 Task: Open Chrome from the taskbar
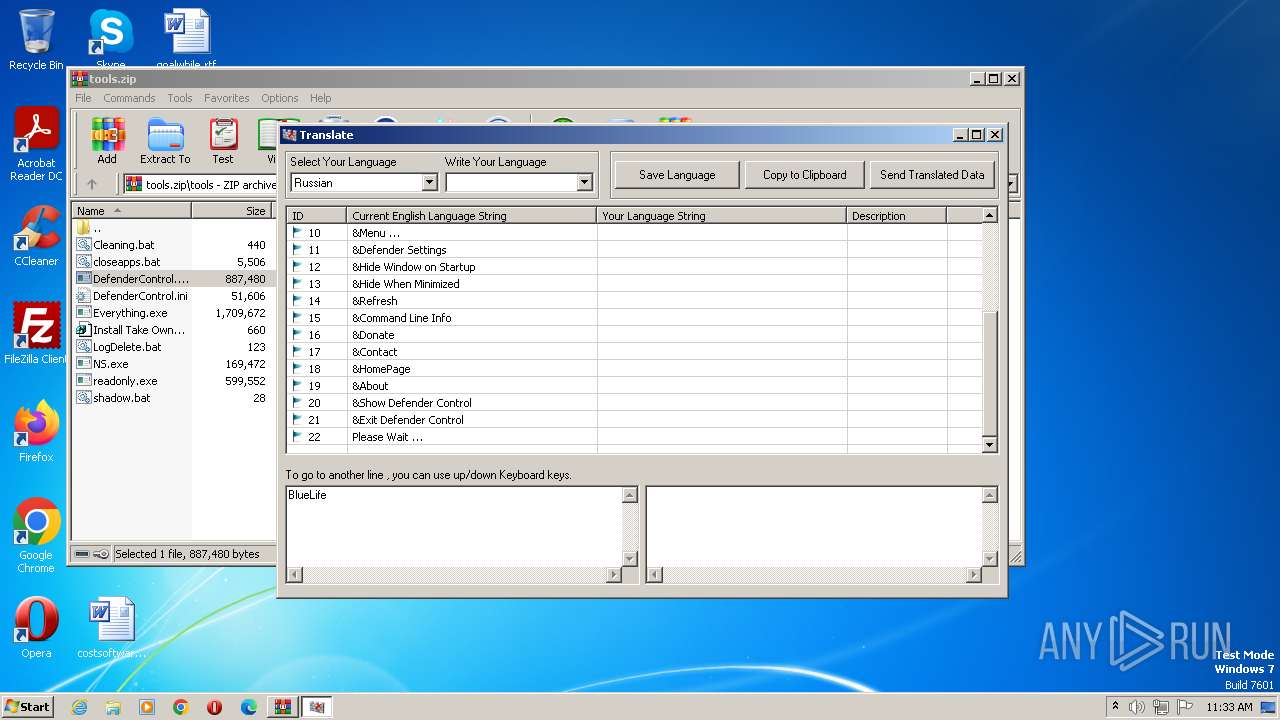(x=181, y=707)
